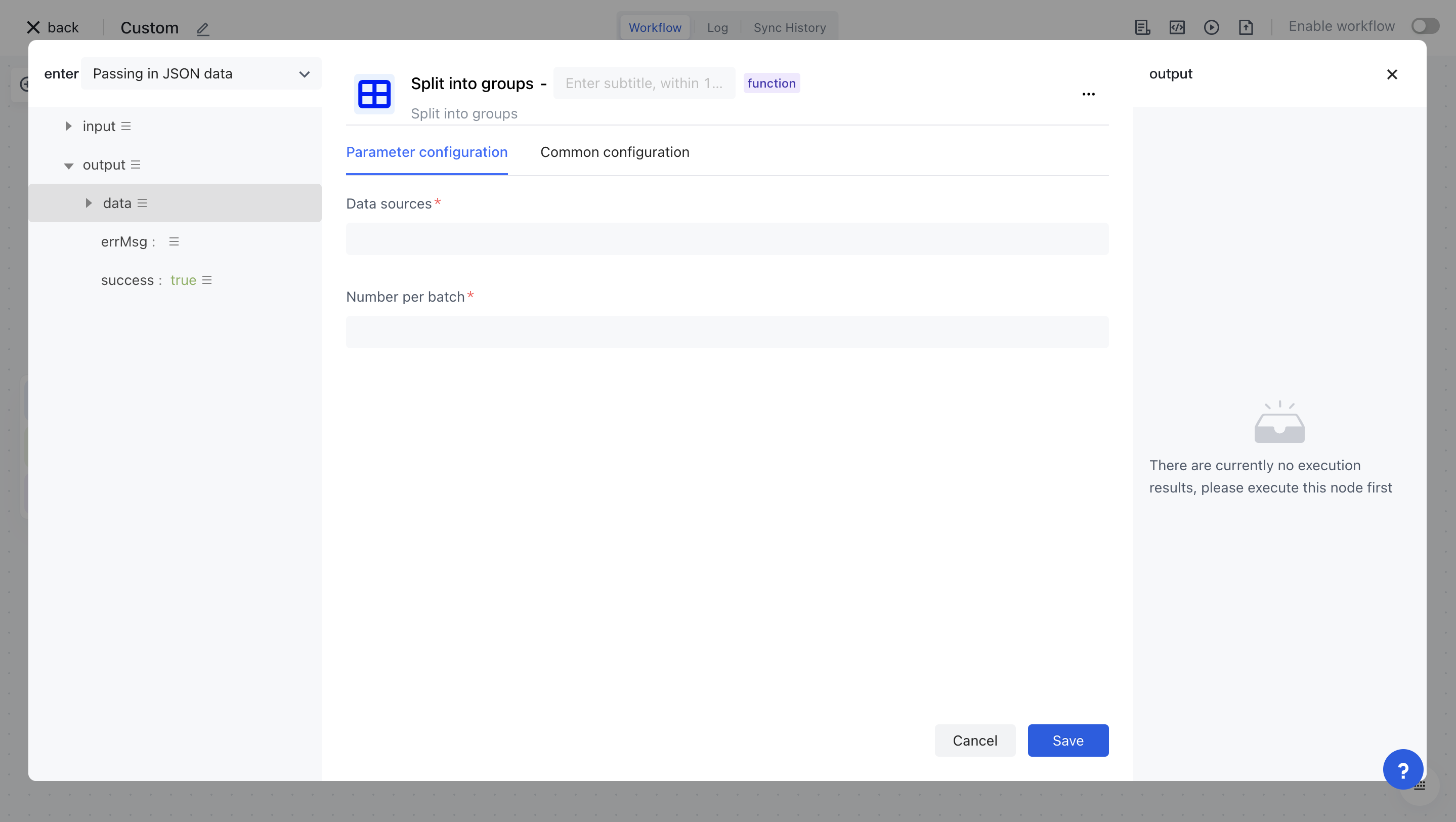Expand the data tree item
Screen dimensions: 1456x822
89,203
